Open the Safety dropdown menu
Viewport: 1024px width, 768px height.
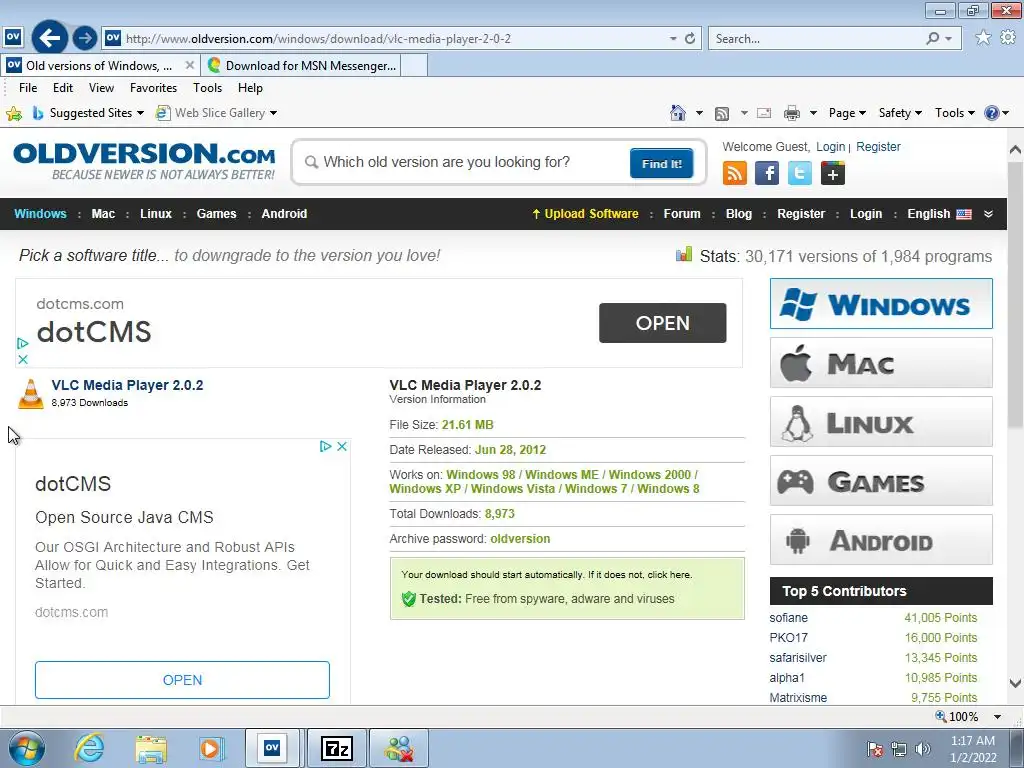point(900,113)
